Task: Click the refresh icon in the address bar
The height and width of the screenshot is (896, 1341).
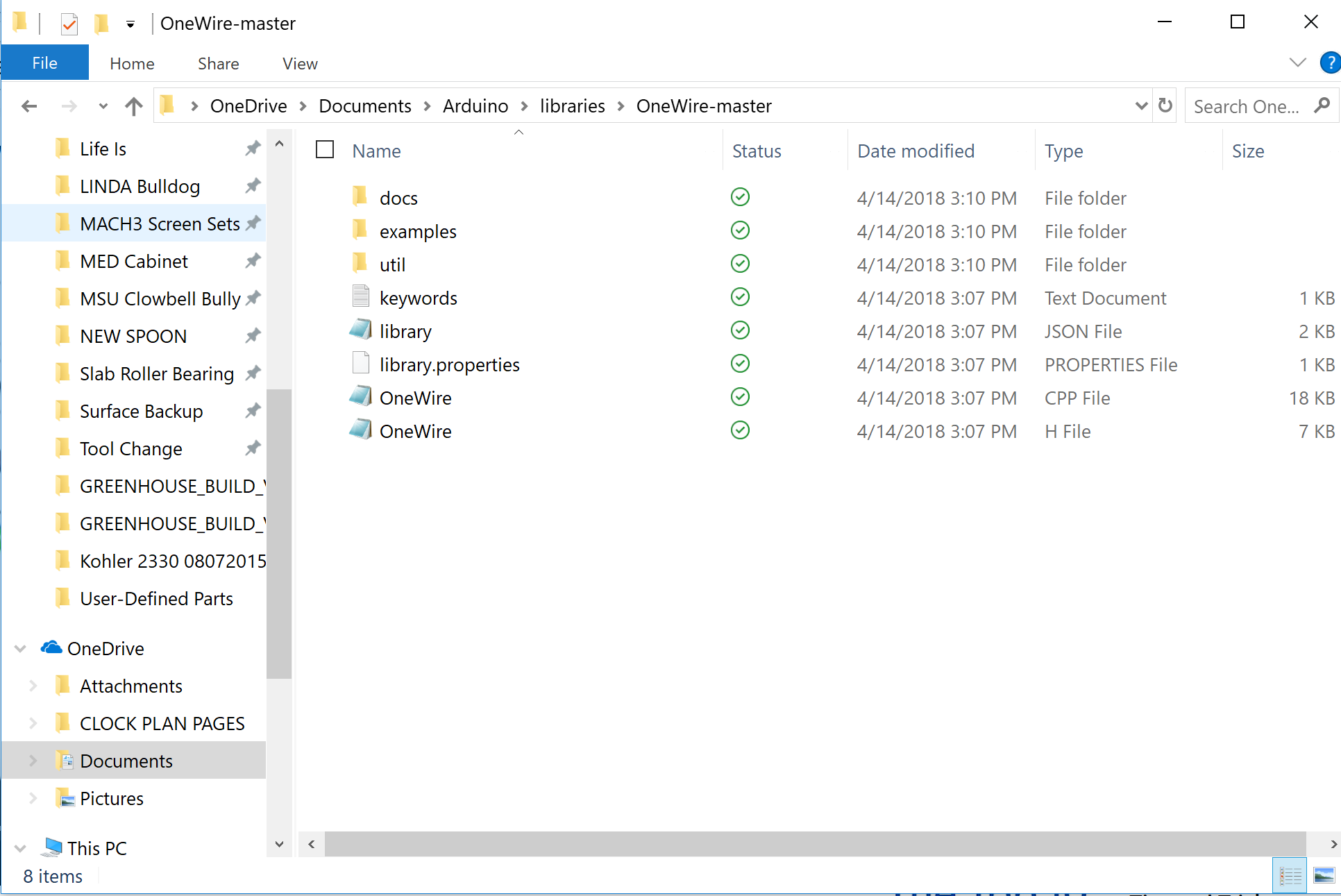Action: (x=1165, y=105)
